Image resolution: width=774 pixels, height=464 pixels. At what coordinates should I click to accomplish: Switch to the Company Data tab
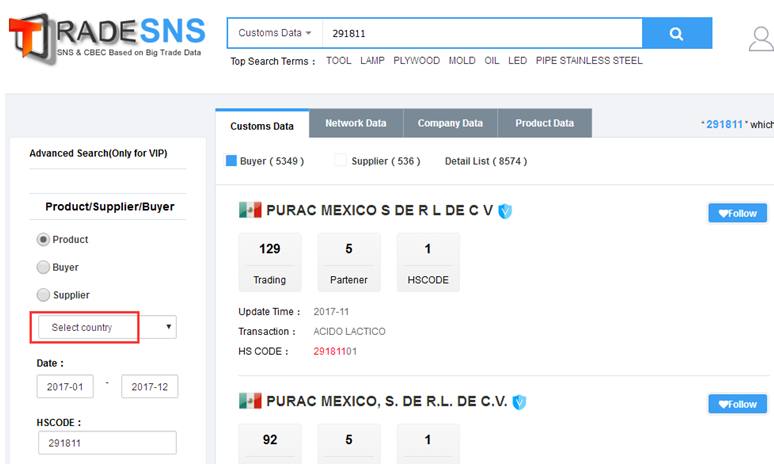click(450, 123)
